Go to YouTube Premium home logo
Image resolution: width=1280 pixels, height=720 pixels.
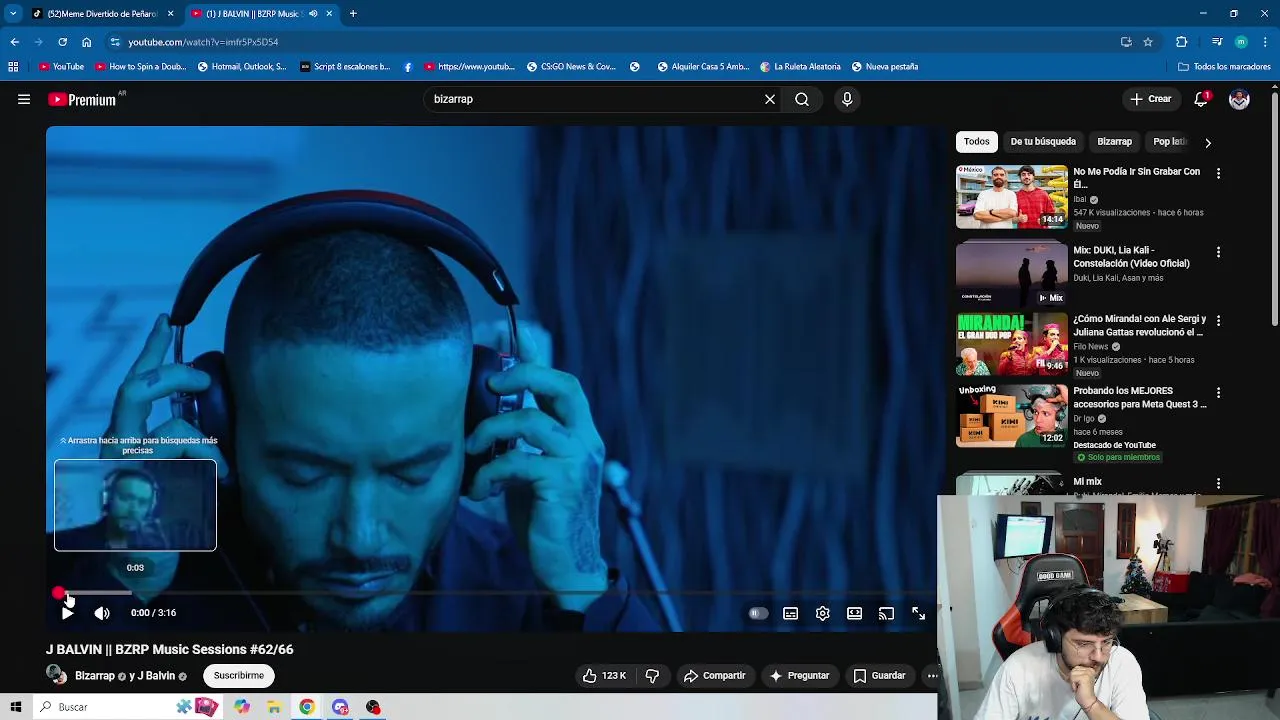(82, 99)
